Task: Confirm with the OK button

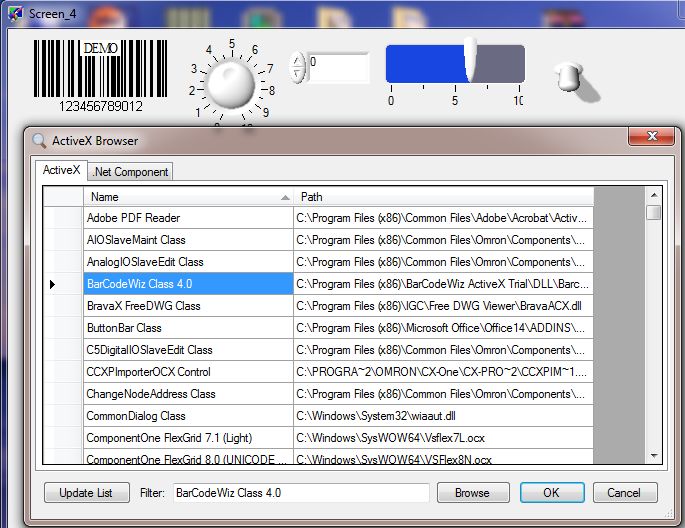Action: (x=550, y=493)
